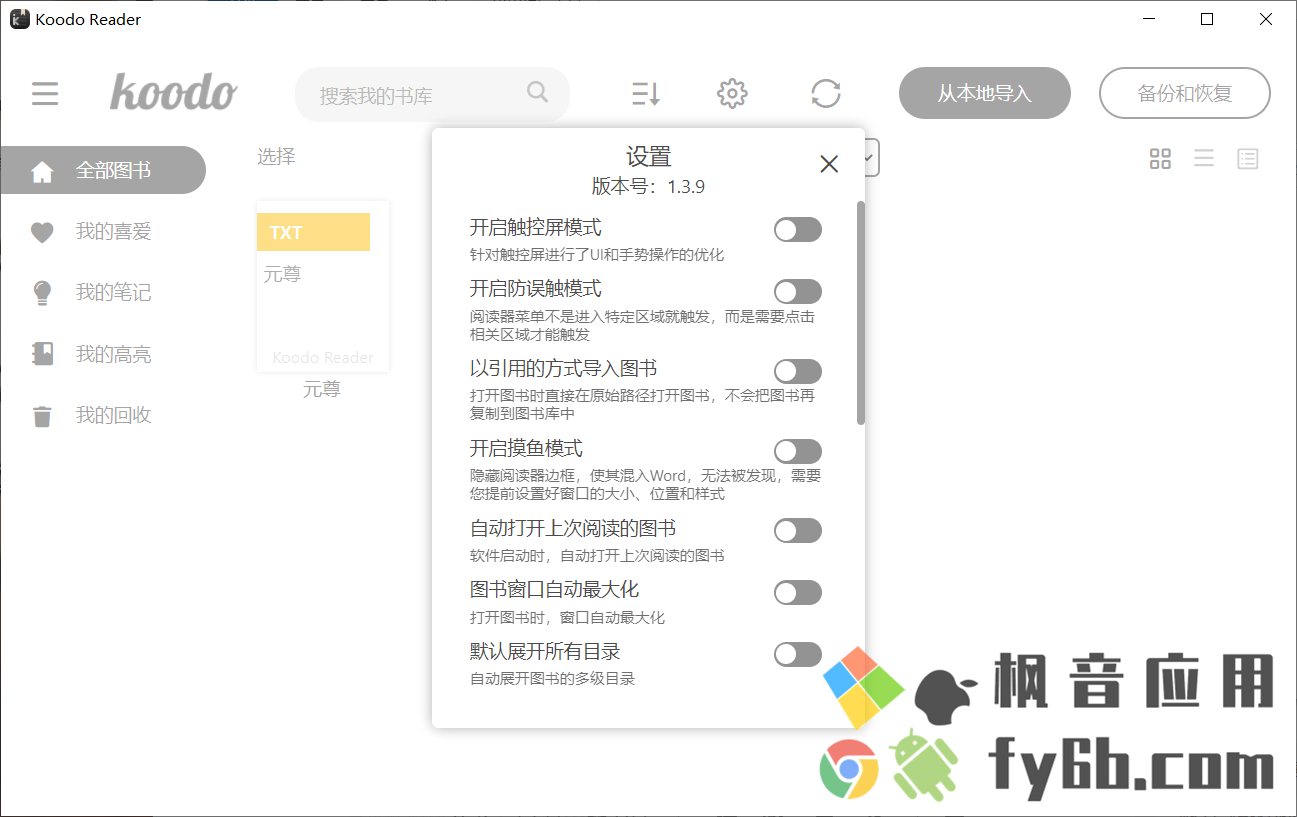Toggle 开启防误触模式 switch

798,292
